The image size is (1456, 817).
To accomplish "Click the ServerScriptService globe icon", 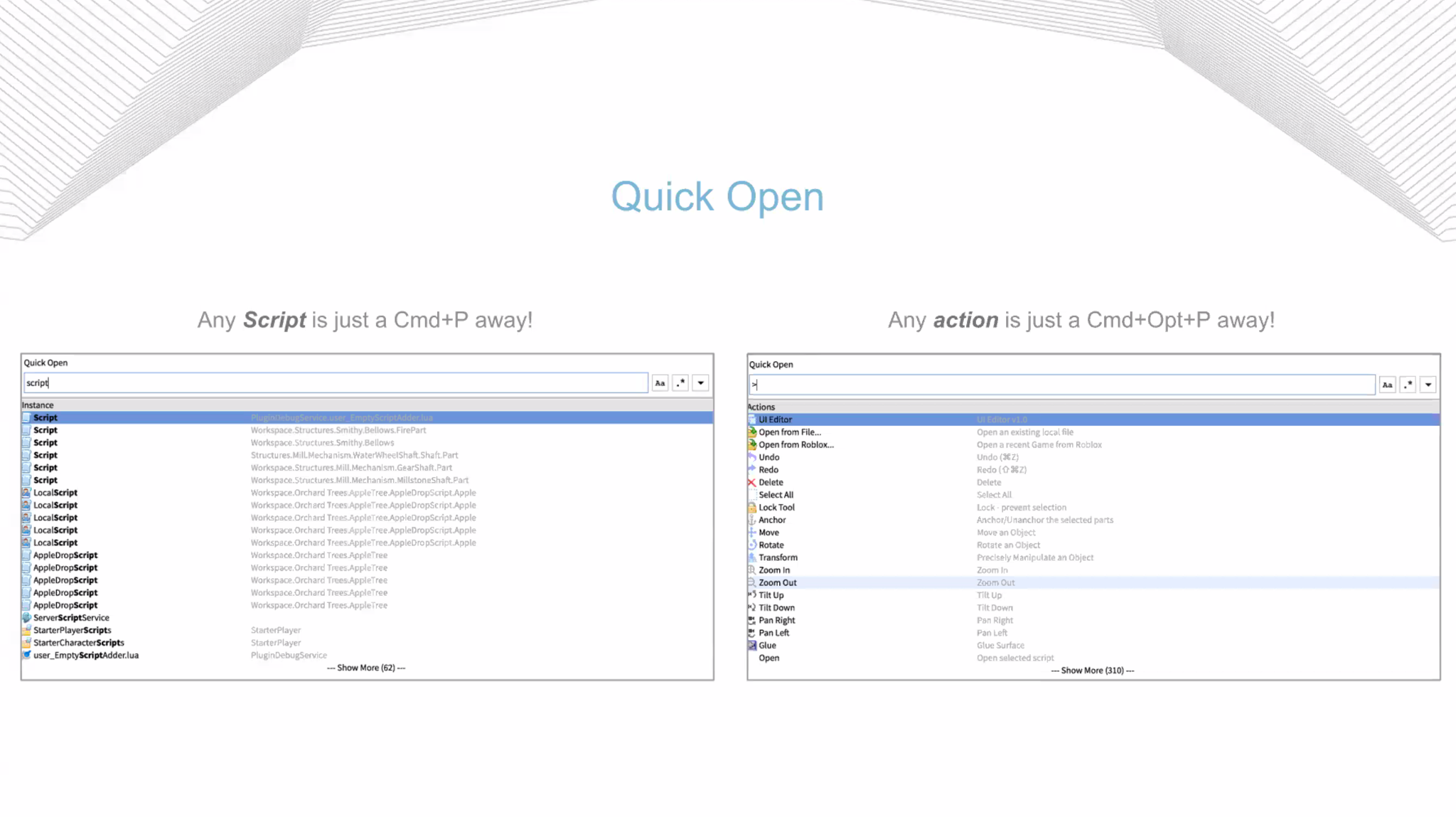I will click(27, 618).
